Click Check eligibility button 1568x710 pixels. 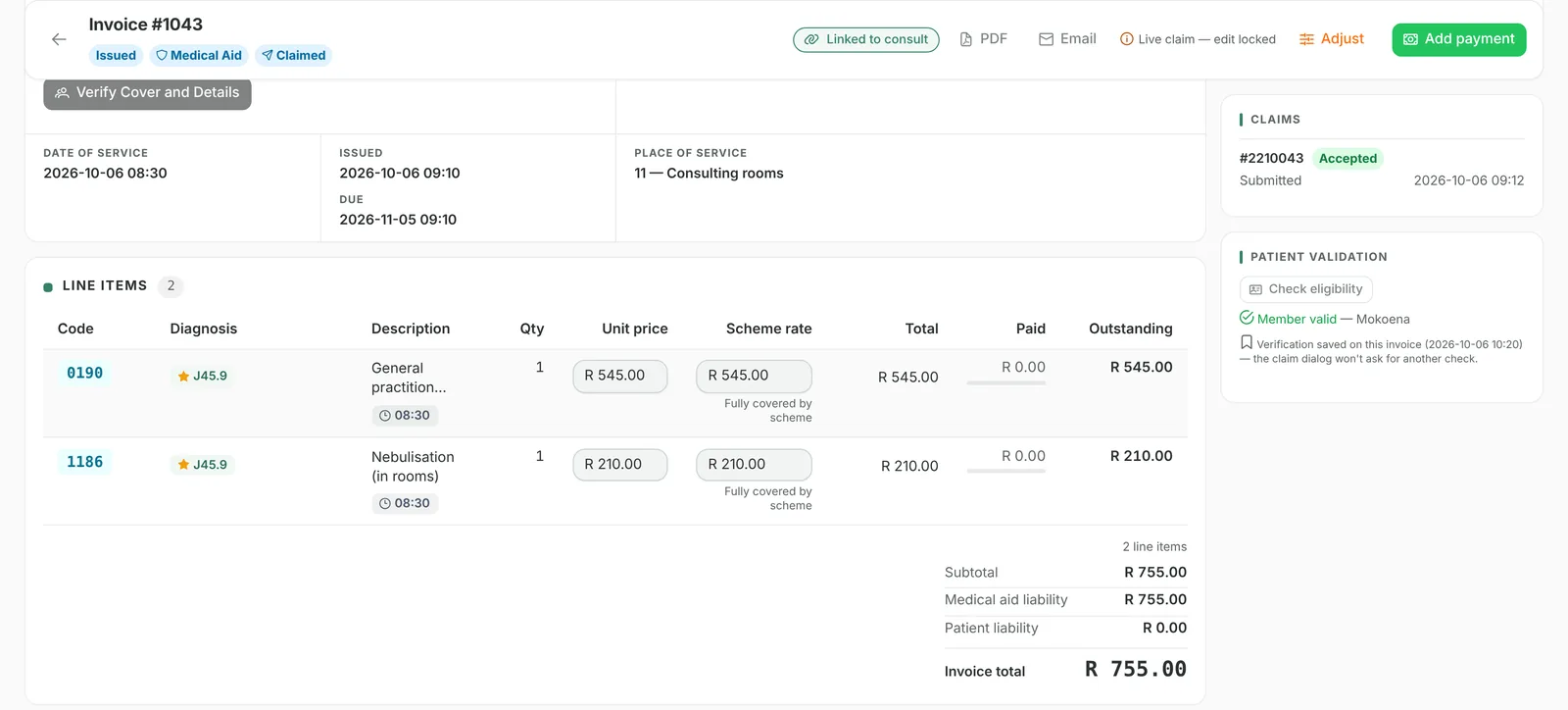pos(1306,289)
